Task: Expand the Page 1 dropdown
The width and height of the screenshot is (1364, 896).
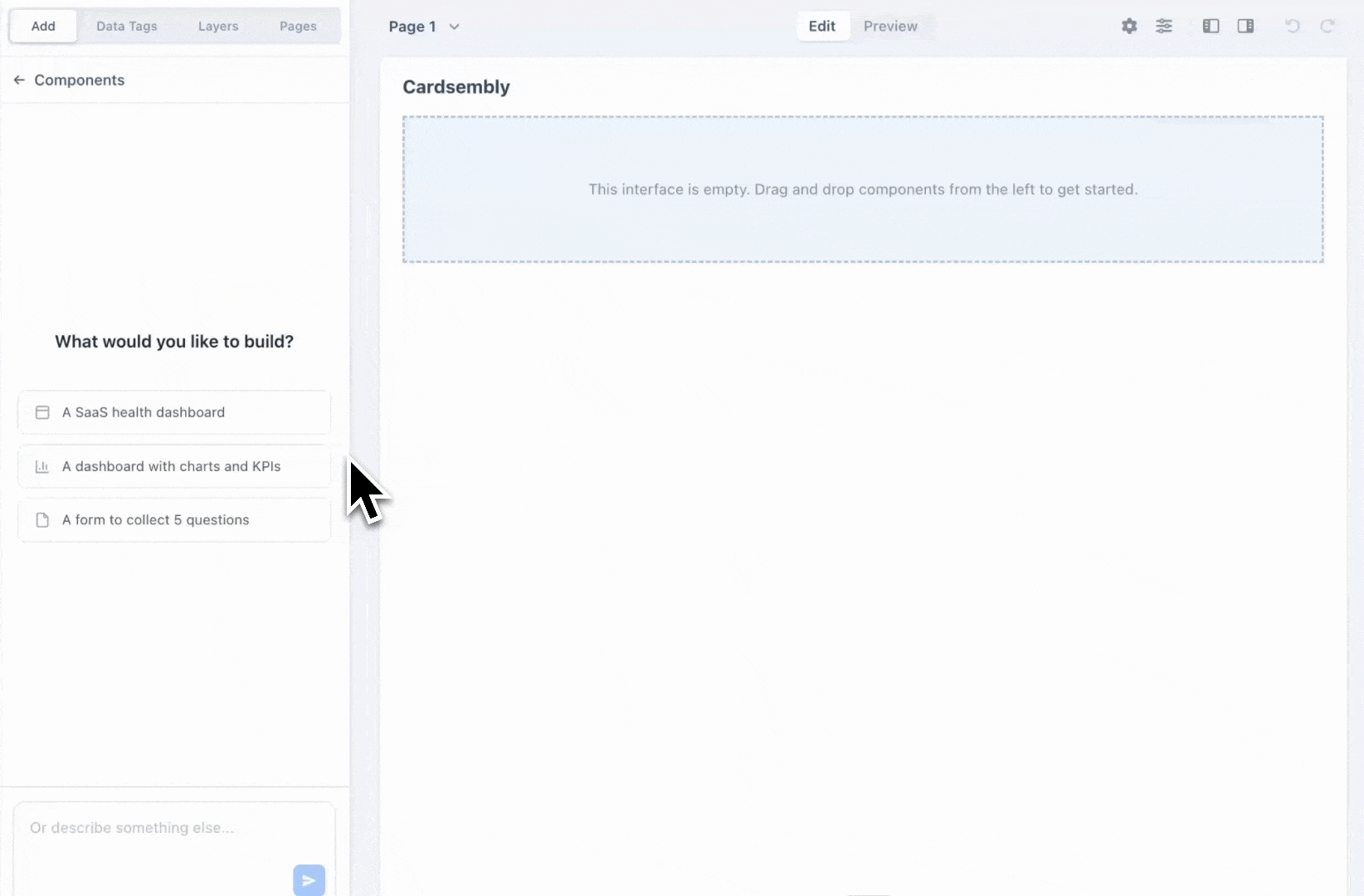Action: pyautogui.click(x=424, y=27)
